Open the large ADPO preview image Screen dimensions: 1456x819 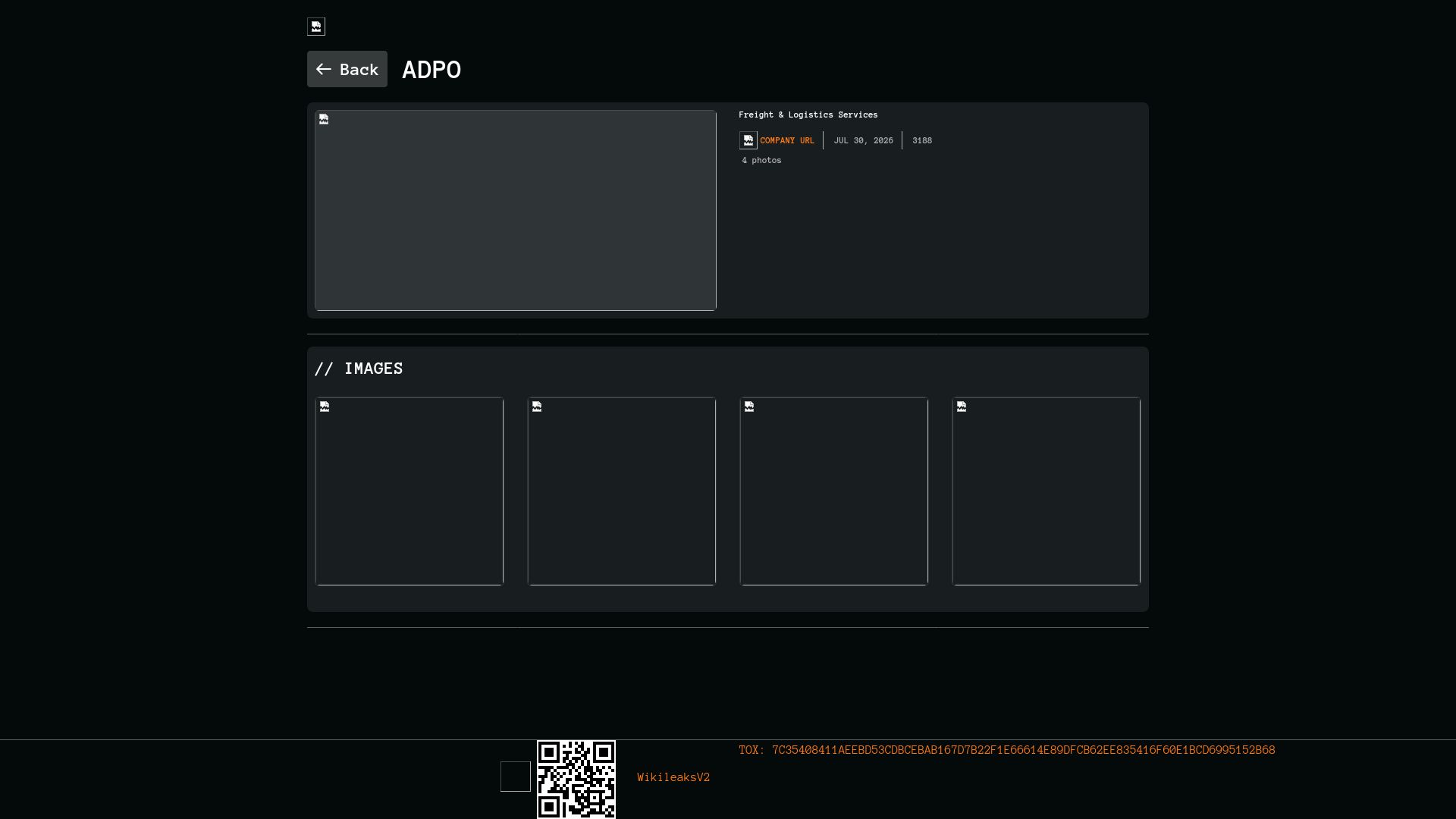click(x=516, y=210)
